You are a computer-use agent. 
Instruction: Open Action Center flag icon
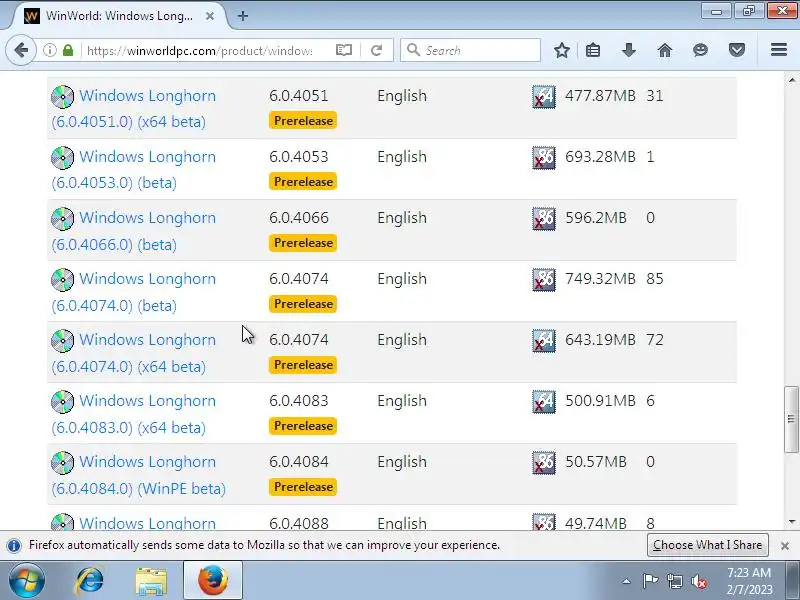click(x=650, y=581)
